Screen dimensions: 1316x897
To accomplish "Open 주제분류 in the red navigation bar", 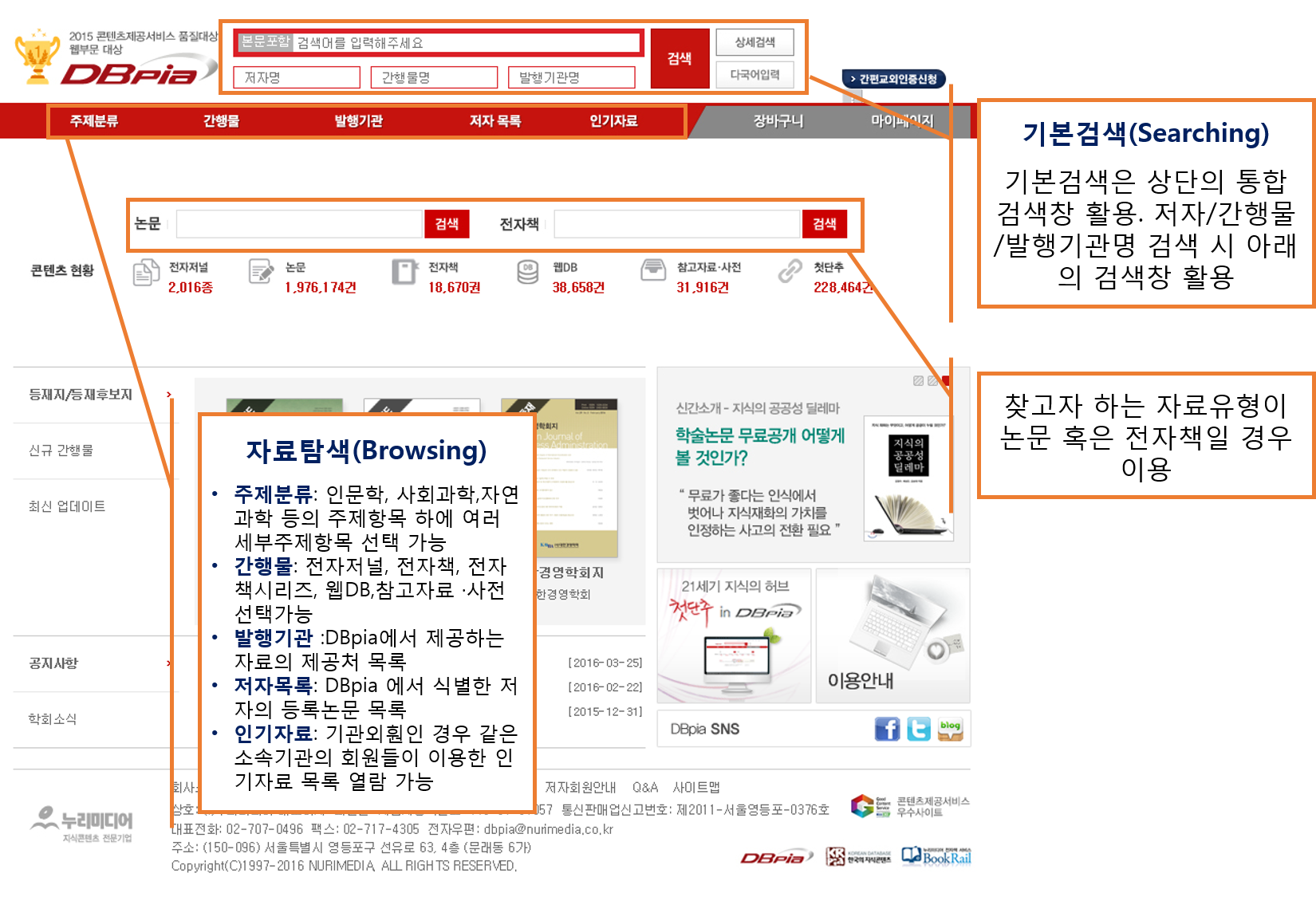I will 94,121.
